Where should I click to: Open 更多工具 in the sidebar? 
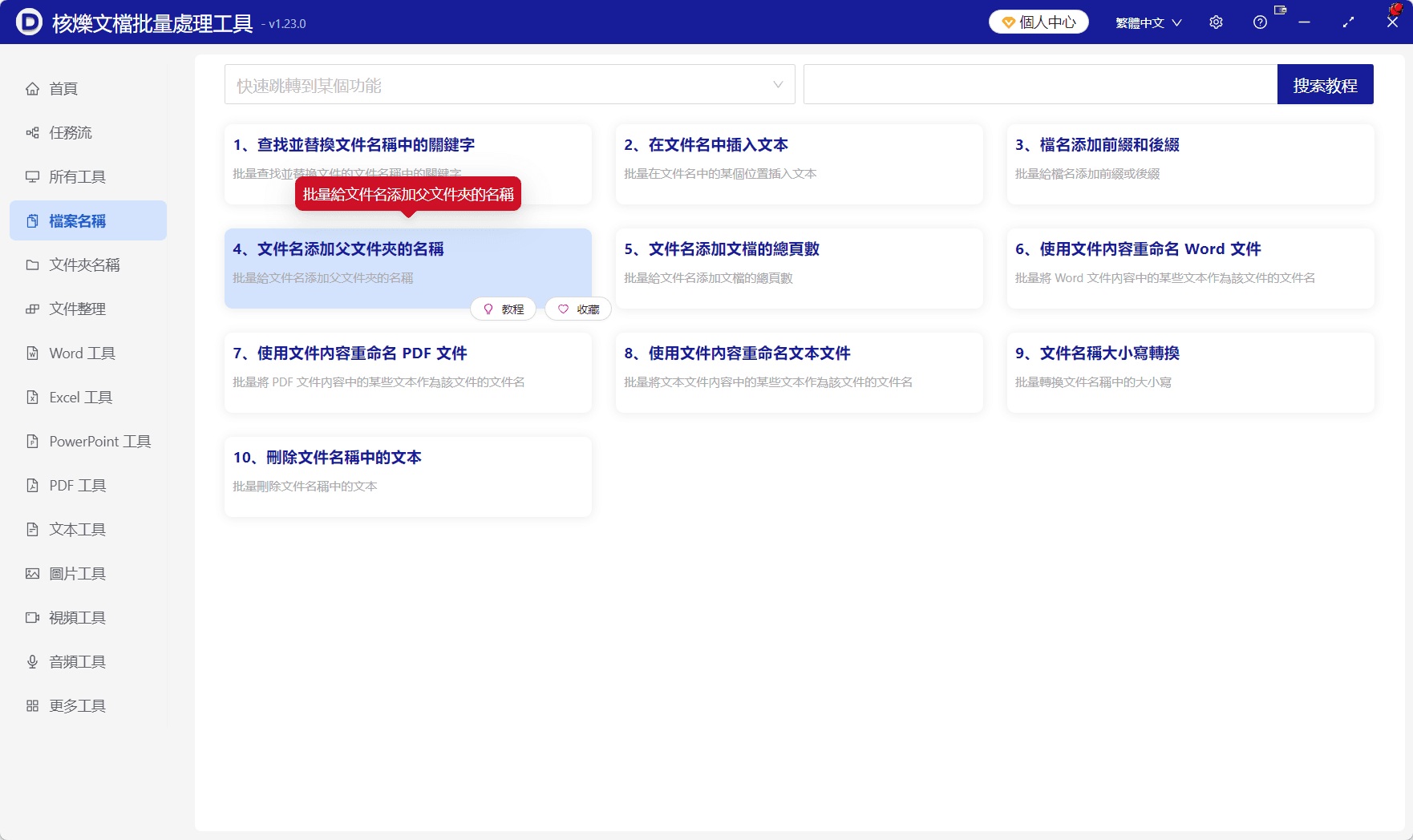tap(88, 706)
